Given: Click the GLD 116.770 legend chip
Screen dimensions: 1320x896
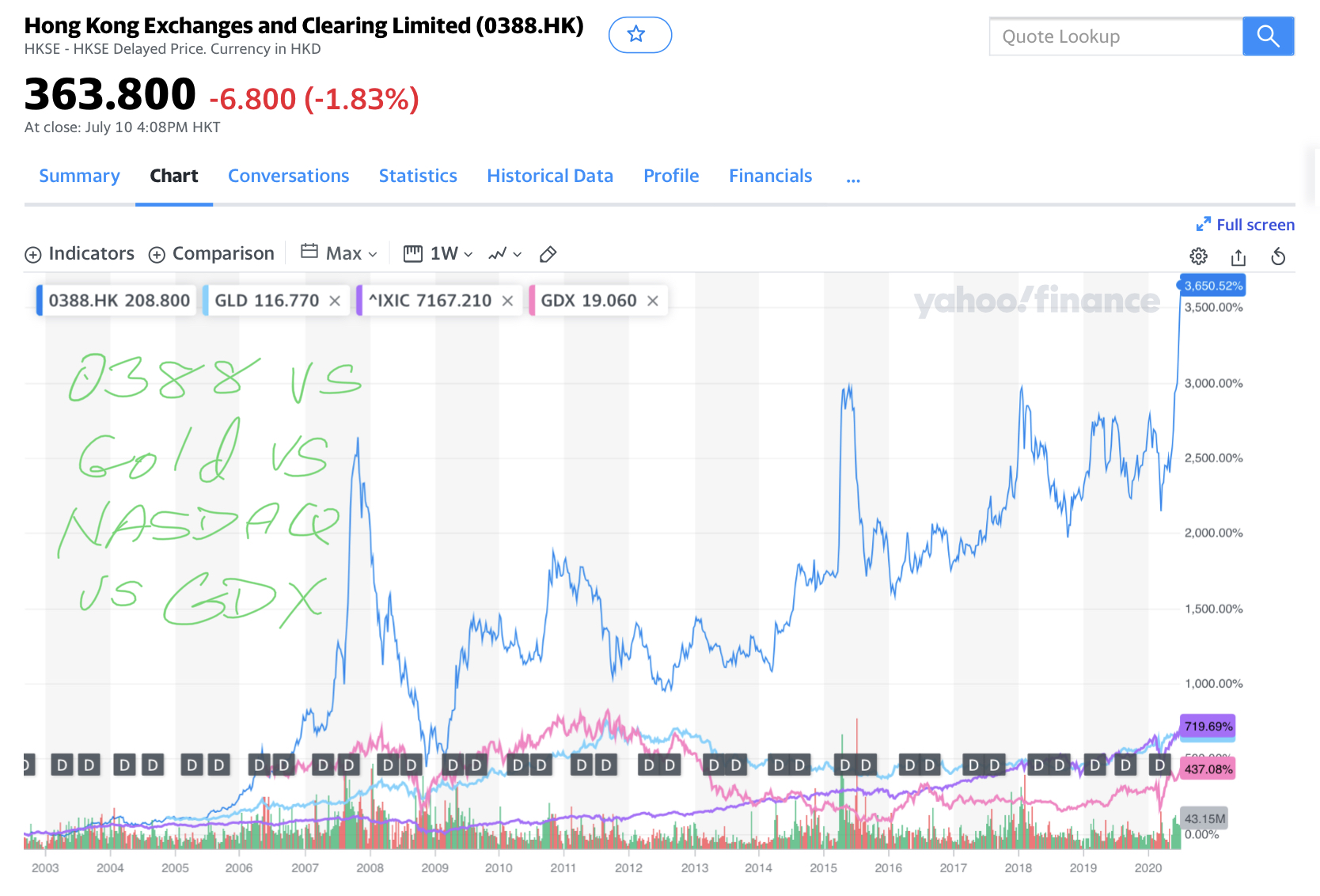Looking at the screenshot, I should coord(276,301).
